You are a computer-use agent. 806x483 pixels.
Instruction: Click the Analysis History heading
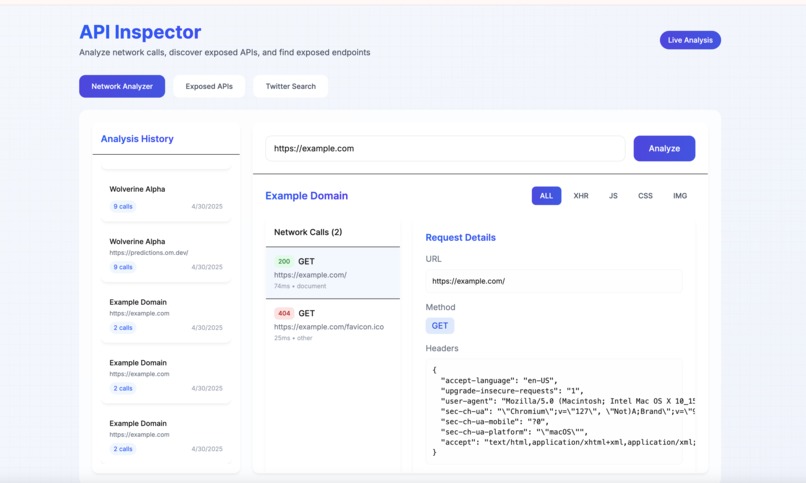(137, 139)
